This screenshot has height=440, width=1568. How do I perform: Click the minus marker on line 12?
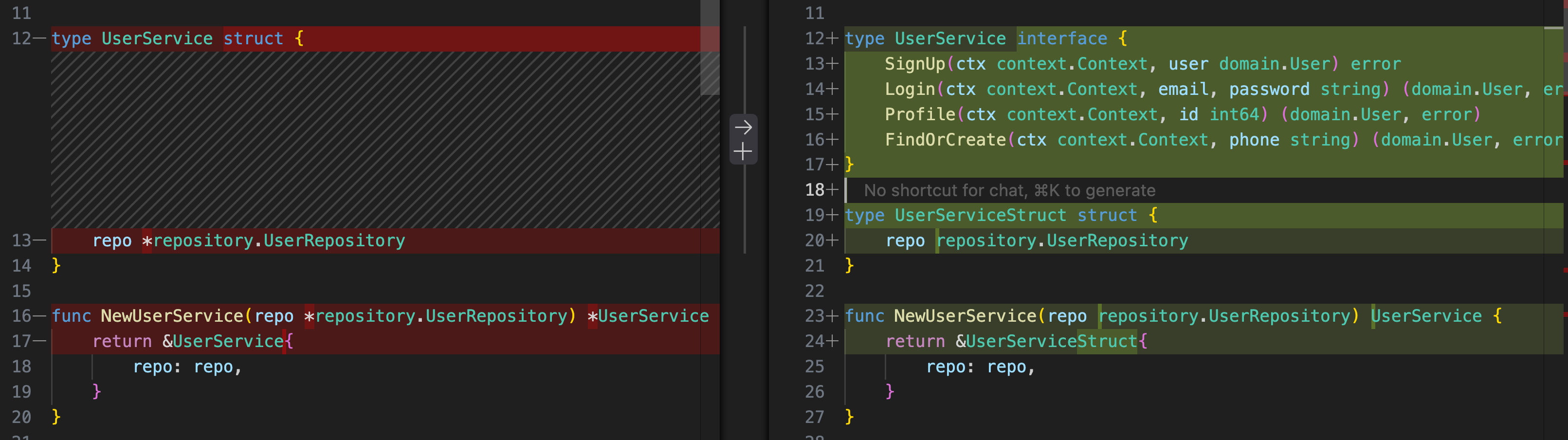click(x=40, y=38)
